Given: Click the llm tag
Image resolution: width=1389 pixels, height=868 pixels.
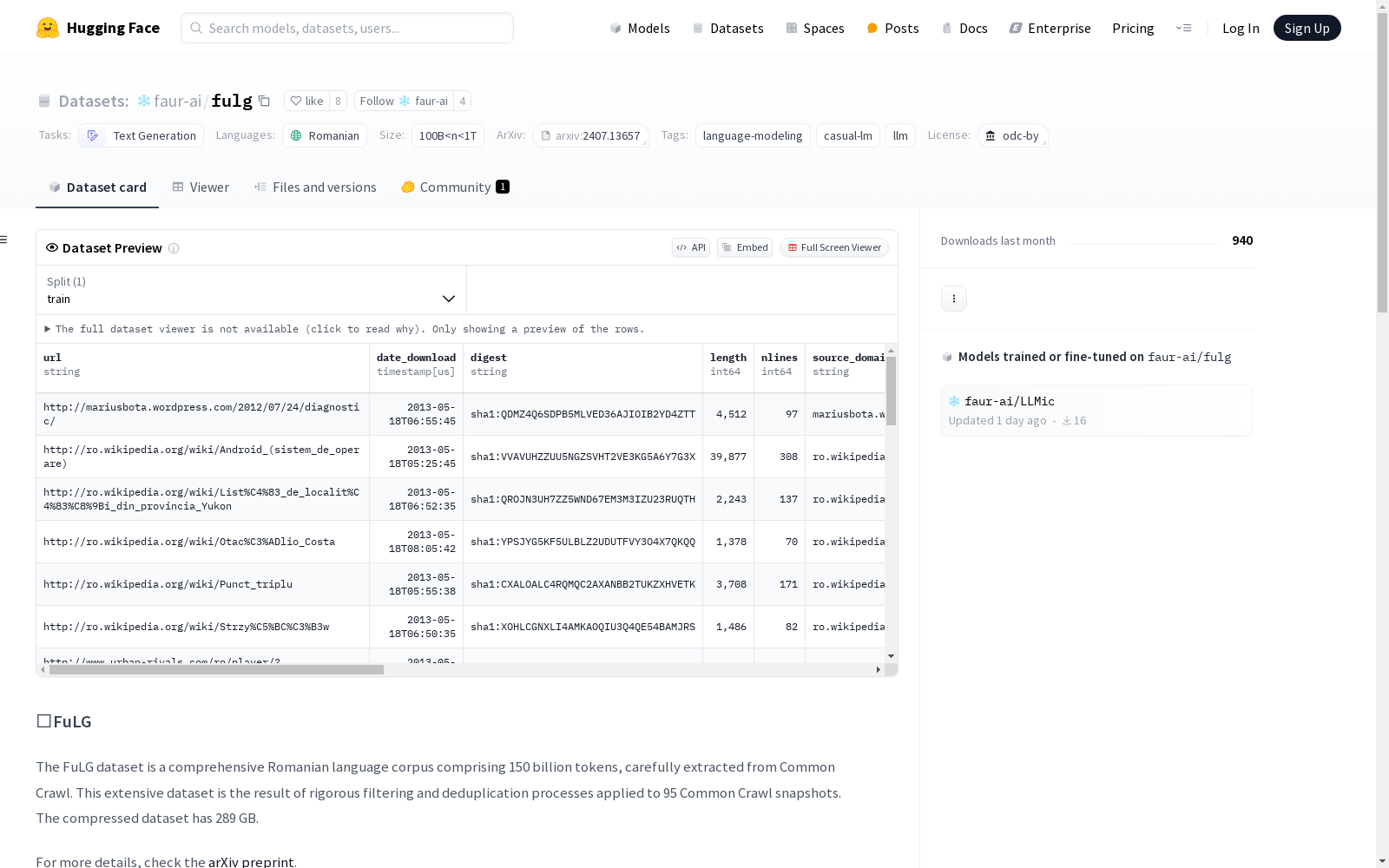Looking at the screenshot, I should (900, 135).
